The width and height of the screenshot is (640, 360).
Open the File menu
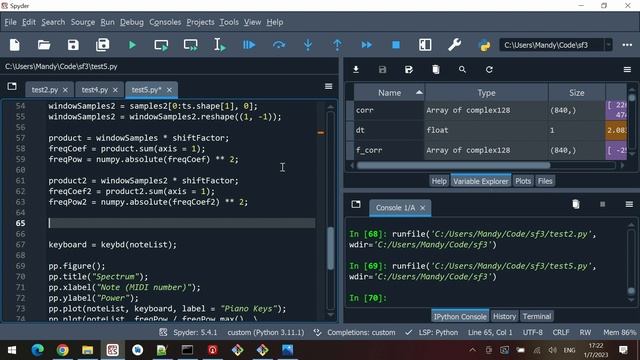click(x=11, y=22)
